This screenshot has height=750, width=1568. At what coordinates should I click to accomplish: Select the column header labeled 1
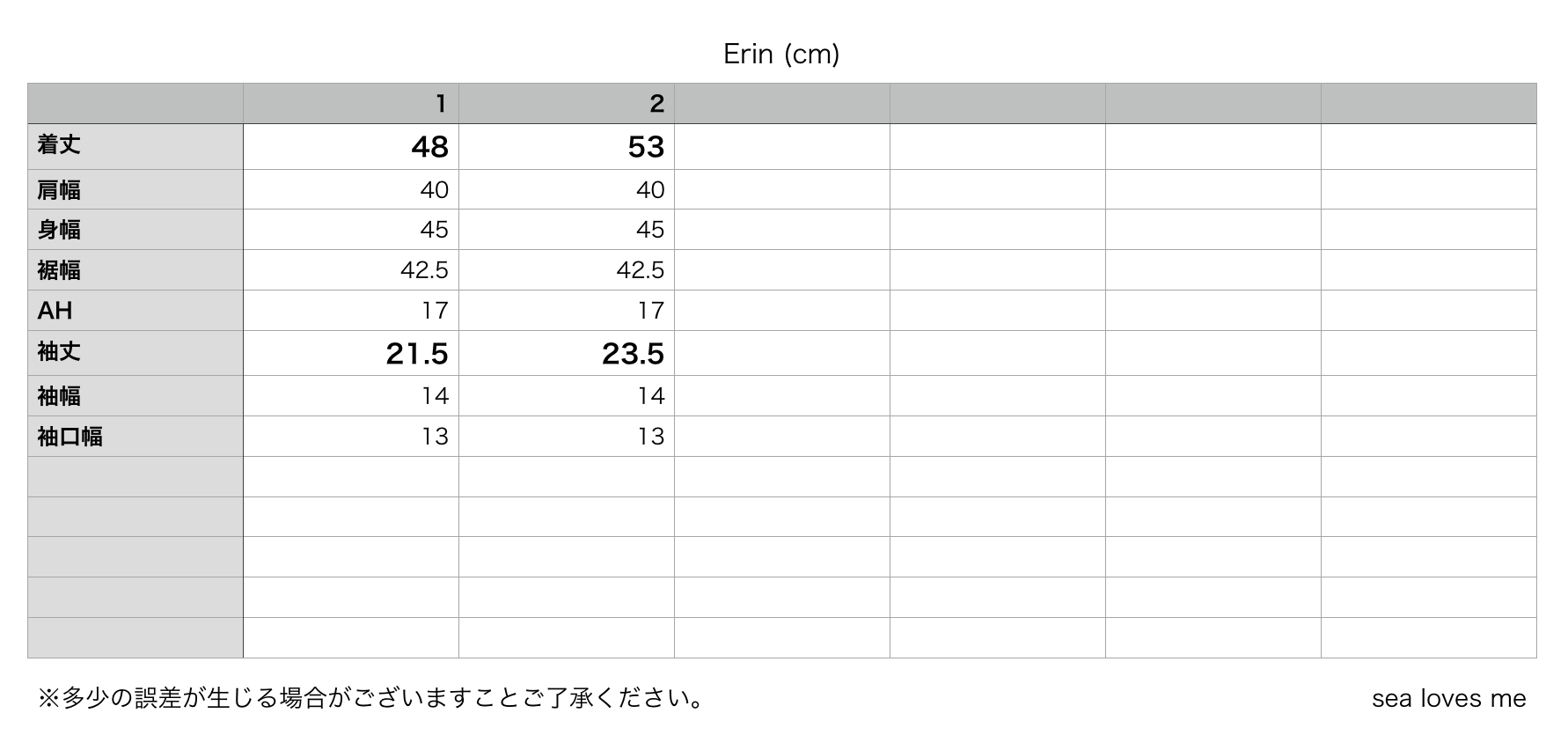click(351, 104)
